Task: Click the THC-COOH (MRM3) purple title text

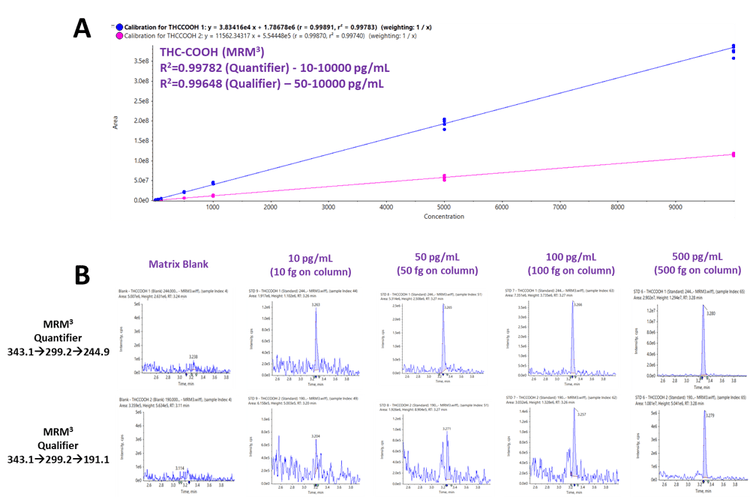Action: pos(213,52)
